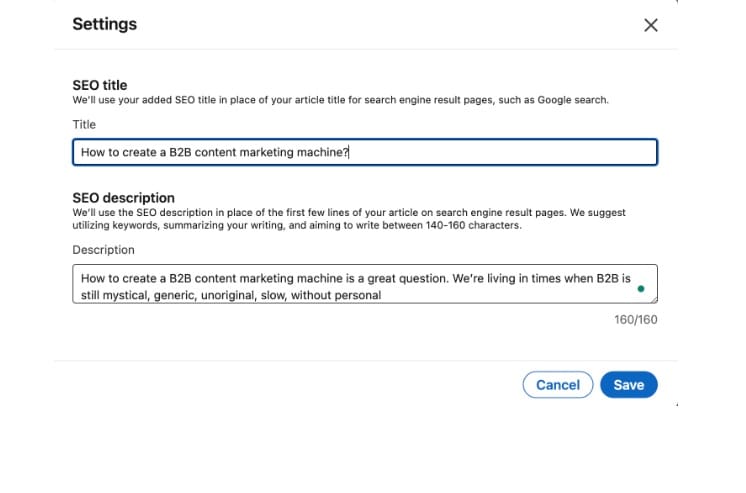Close the Settings dialog with the X

click(x=651, y=25)
